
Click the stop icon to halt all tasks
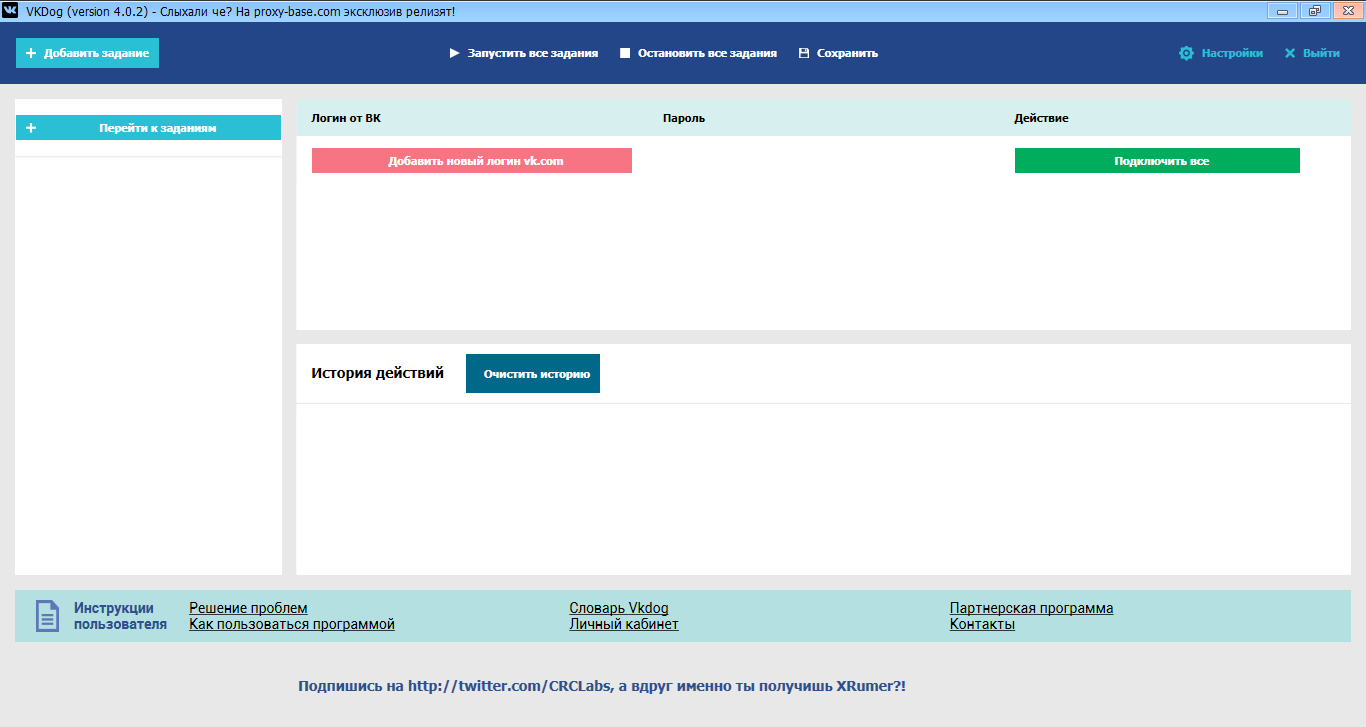(625, 53)
